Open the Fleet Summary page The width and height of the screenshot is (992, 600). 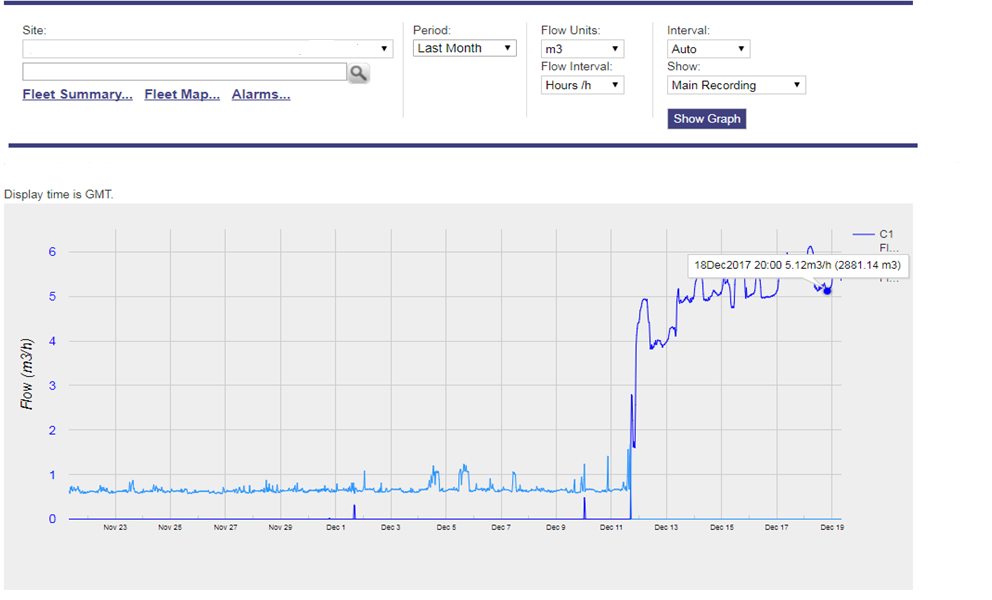[x=76, y=94]
